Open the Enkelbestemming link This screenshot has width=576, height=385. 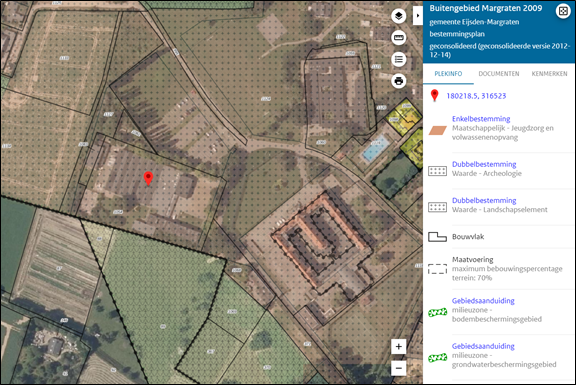pyautogui.click(x=481, y=119)
